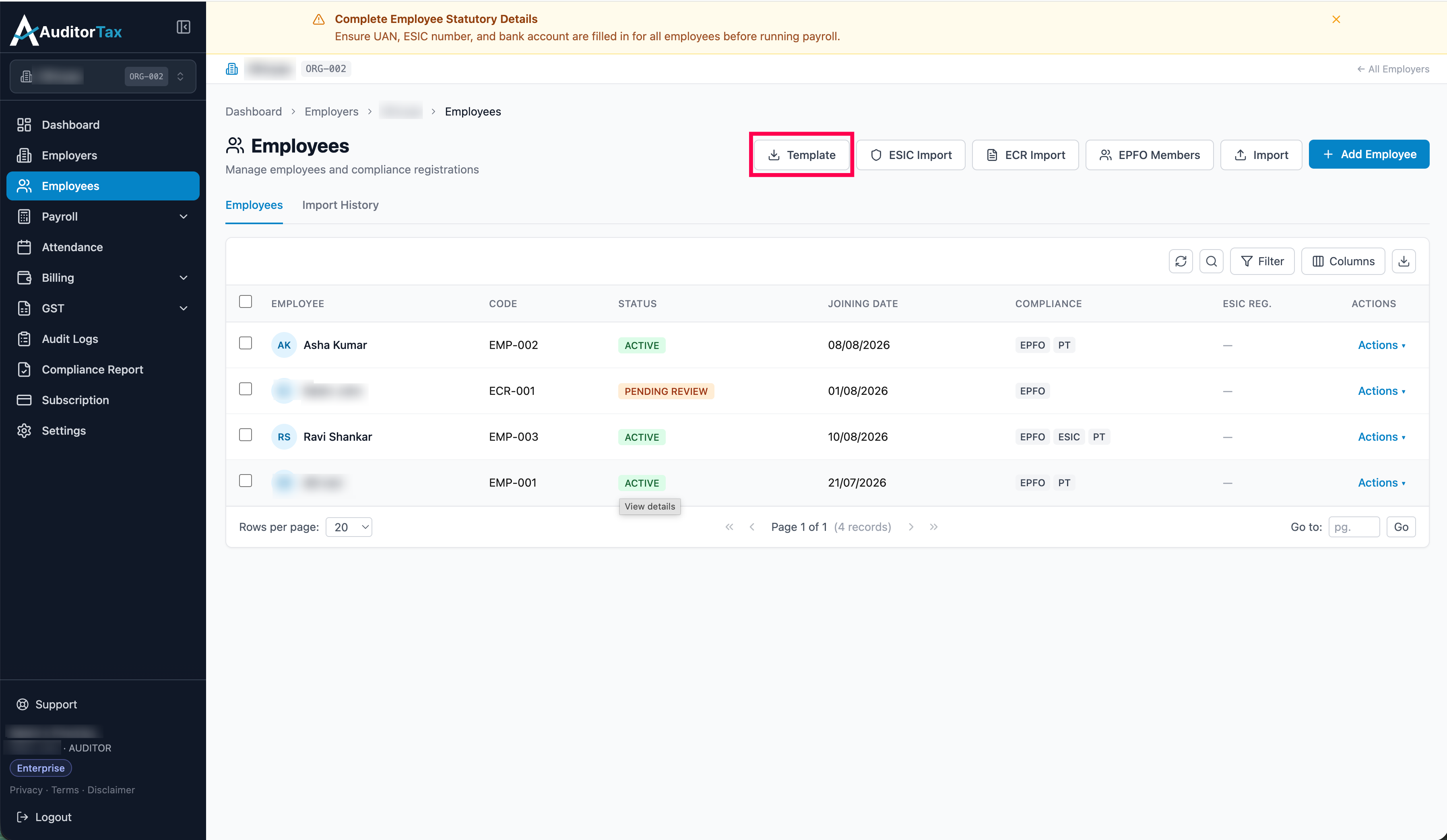Open Audit Logs in sidebar
This screenshot has height=840, width=1447.
103,339
